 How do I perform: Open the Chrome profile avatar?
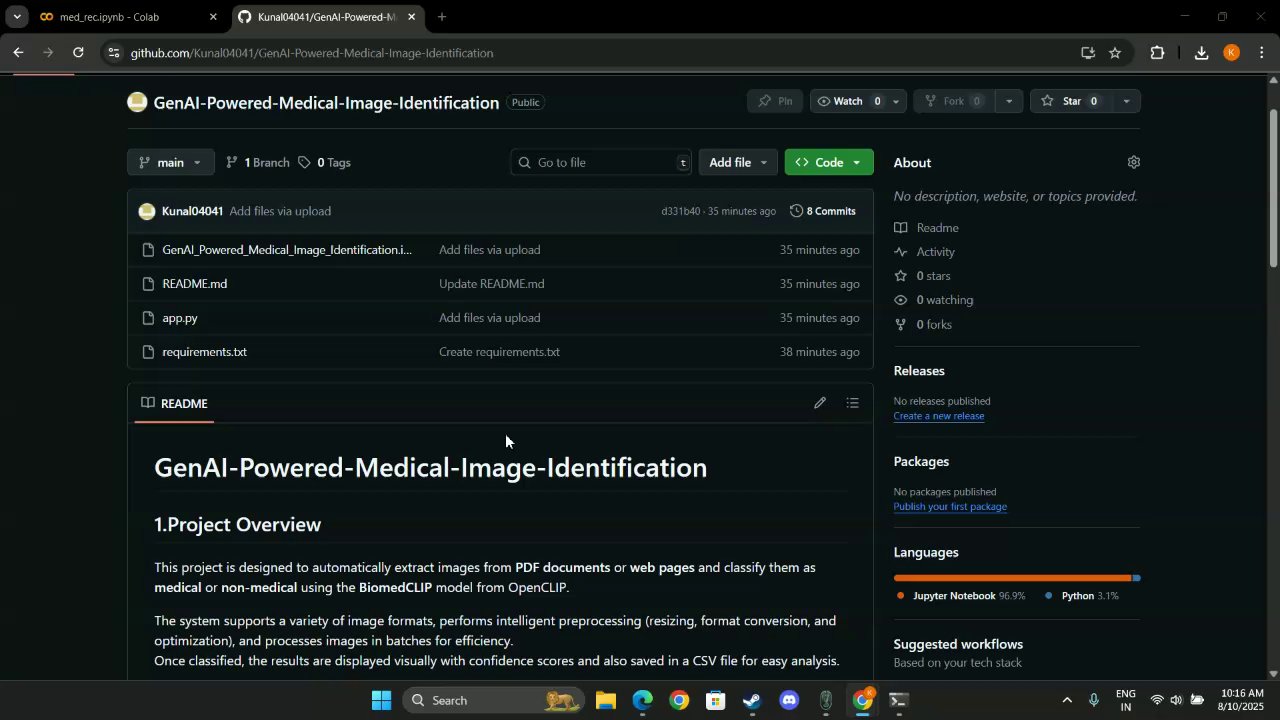click(x=1232, y=53)
